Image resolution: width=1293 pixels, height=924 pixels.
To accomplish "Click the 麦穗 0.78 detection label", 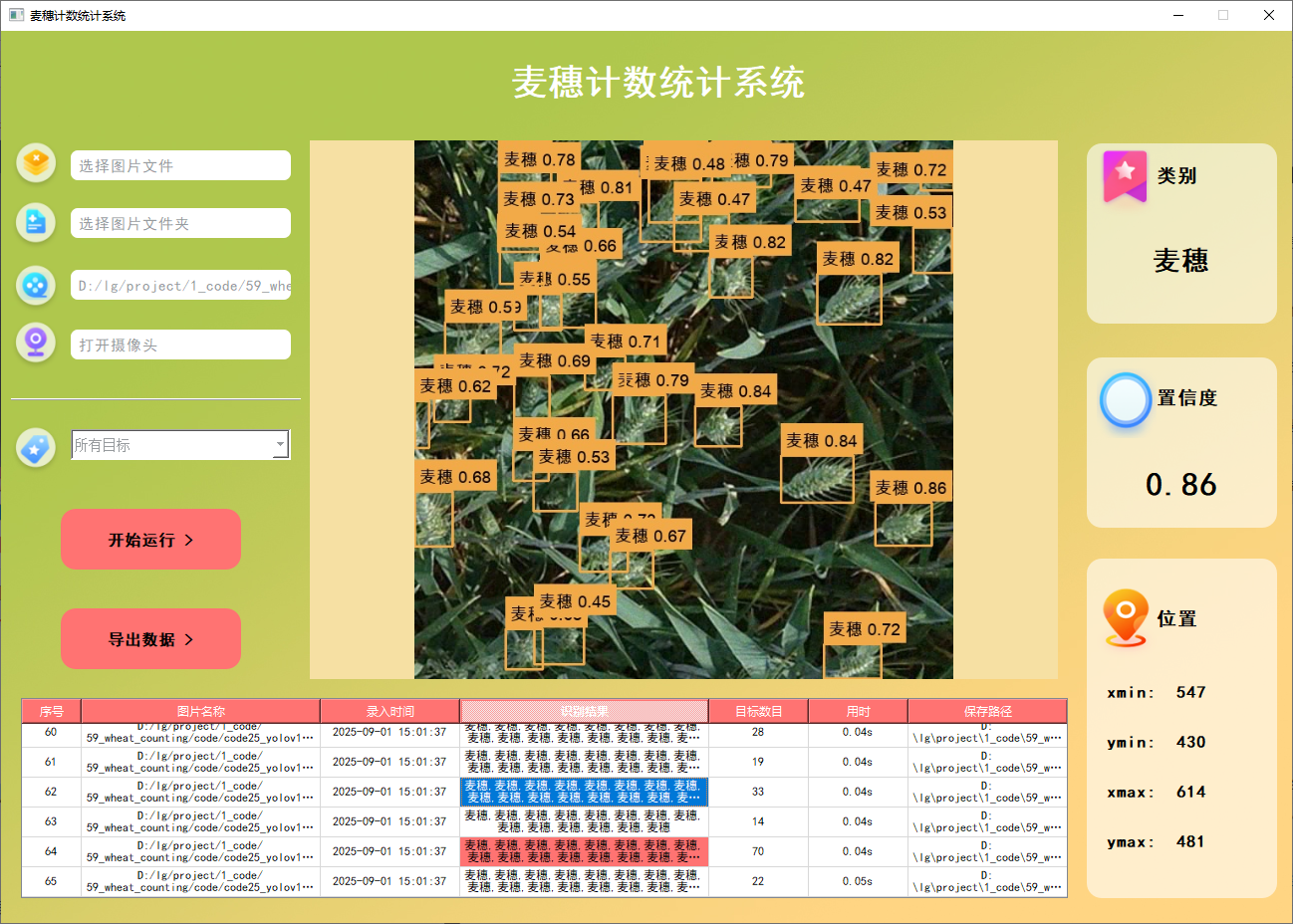I will 539,159.
